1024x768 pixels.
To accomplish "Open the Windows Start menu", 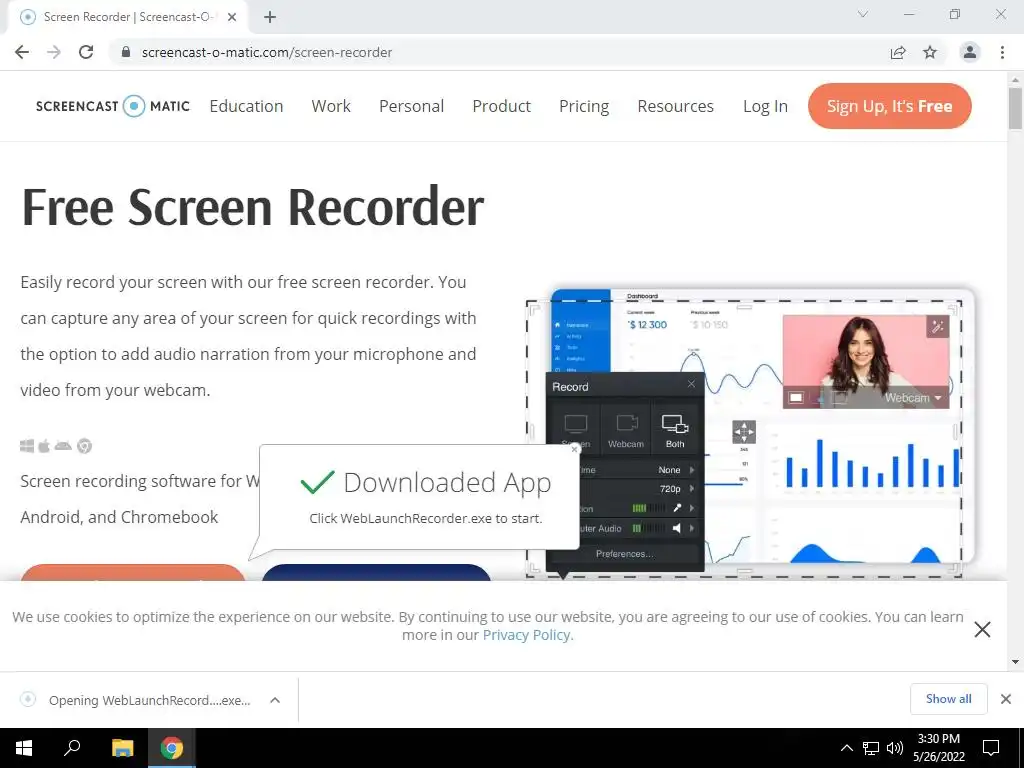I will (x=24, y=748).
